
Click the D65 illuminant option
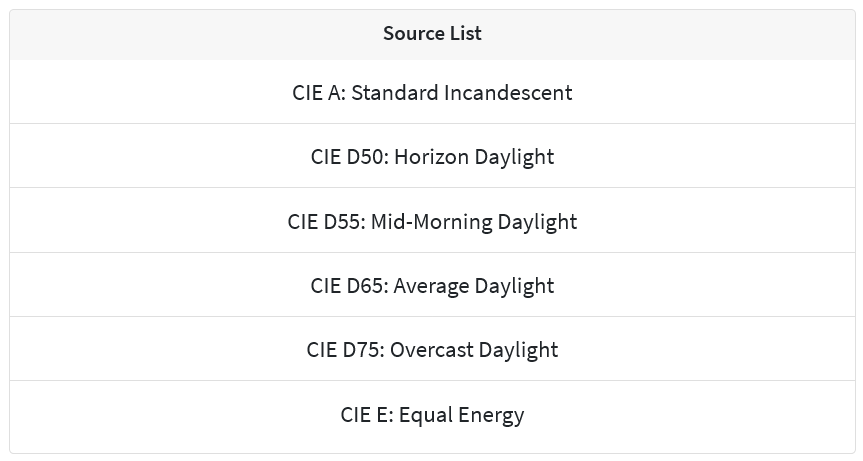[x=432, y=286]
